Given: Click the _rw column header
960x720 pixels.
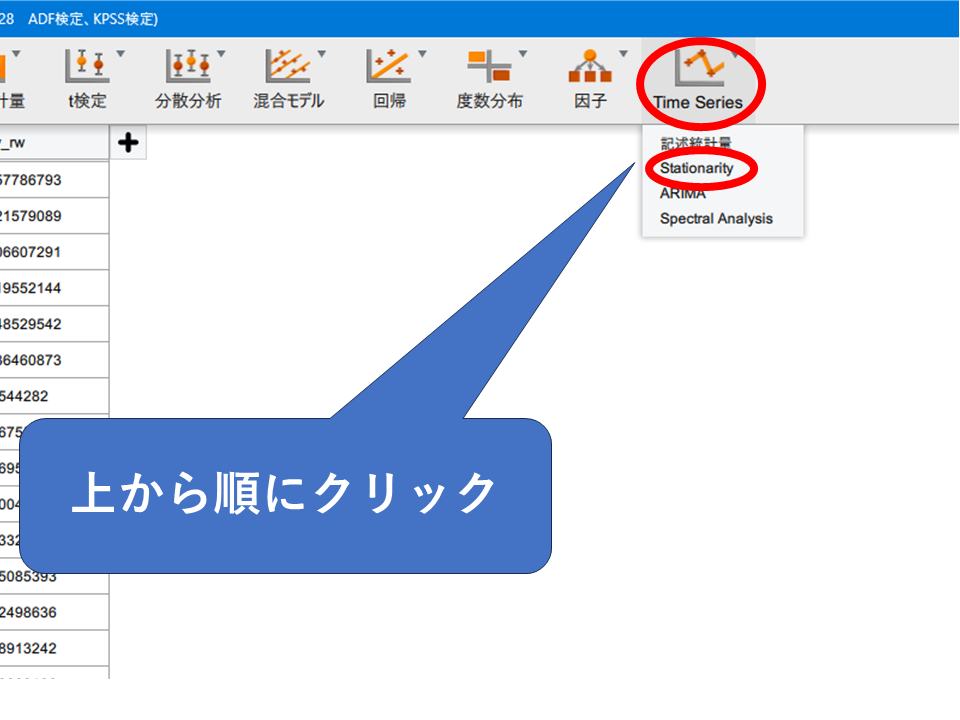Looking at the screenshot, I should [50, 143].
